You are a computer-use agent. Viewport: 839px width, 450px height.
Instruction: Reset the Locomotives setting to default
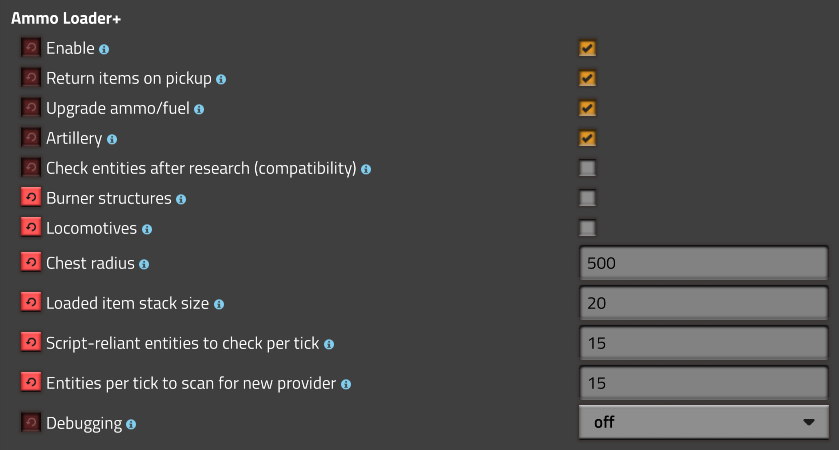pos(31,227)
